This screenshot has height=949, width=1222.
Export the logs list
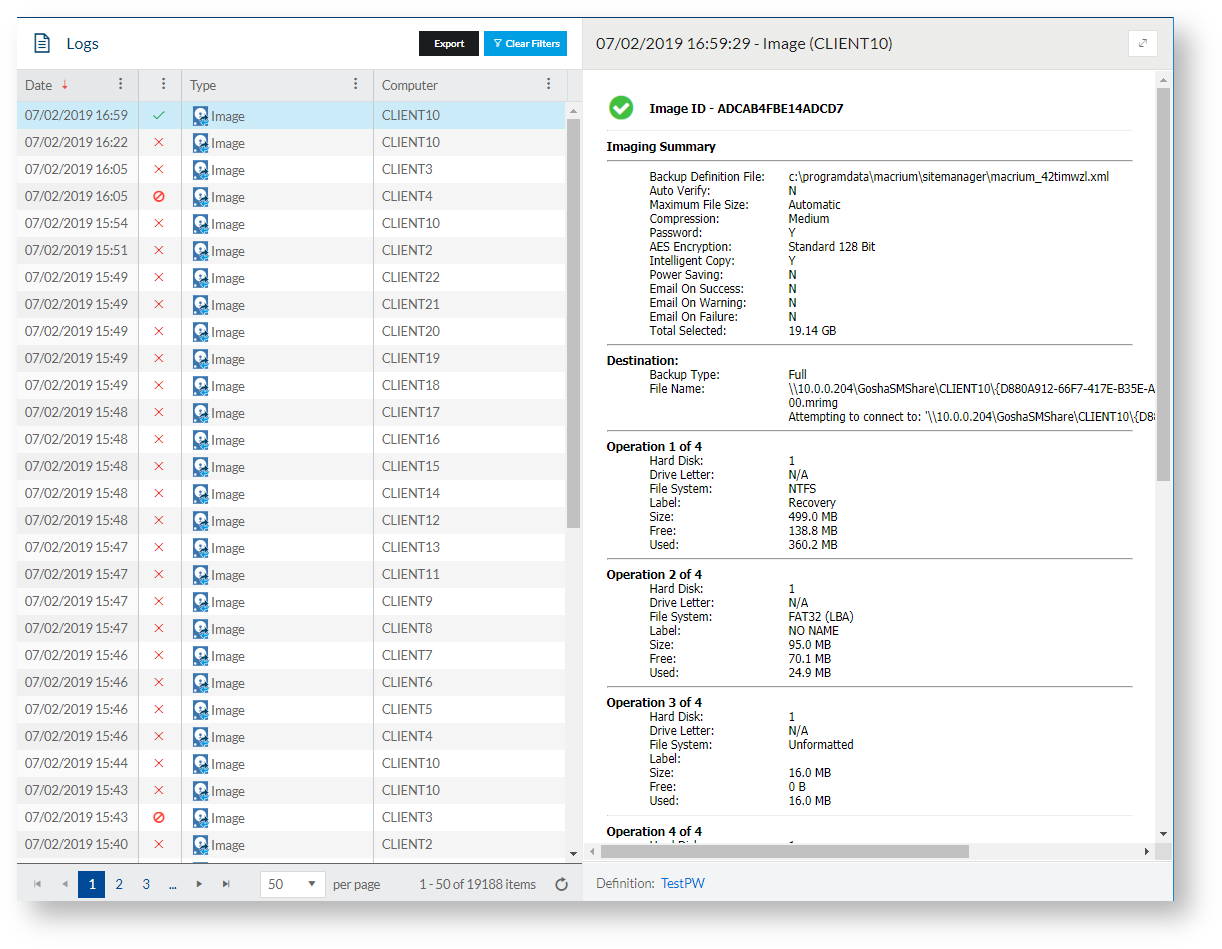pos(449,43)
